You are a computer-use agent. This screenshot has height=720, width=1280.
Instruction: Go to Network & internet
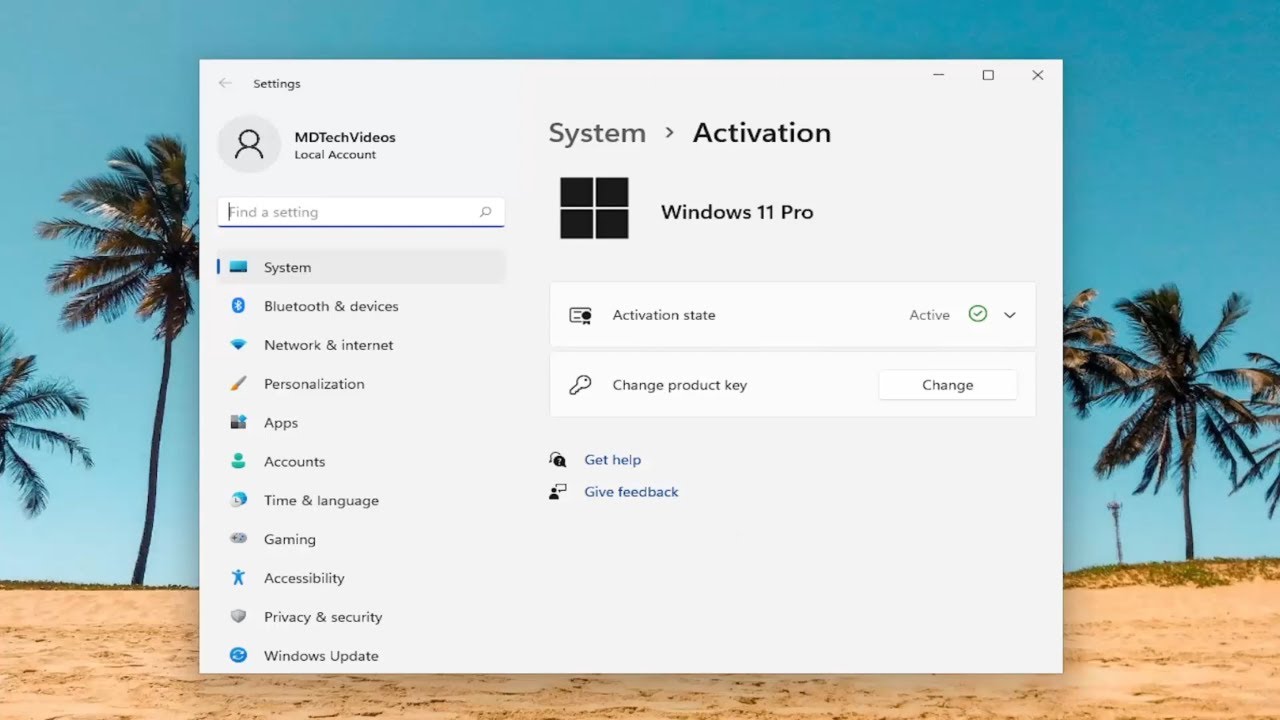click(x=361, y=345)
